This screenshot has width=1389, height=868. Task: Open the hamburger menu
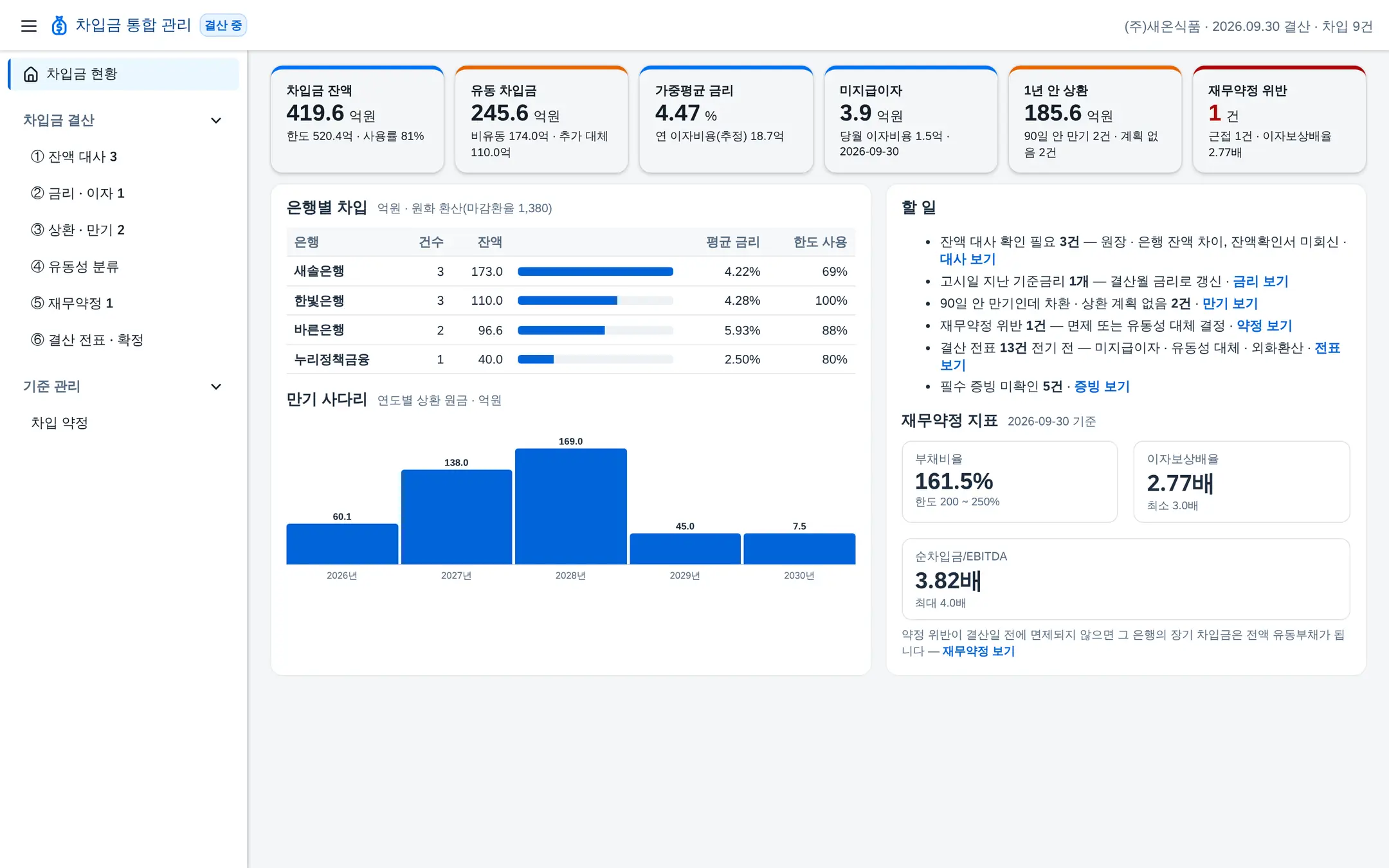(x=29, y=26)
